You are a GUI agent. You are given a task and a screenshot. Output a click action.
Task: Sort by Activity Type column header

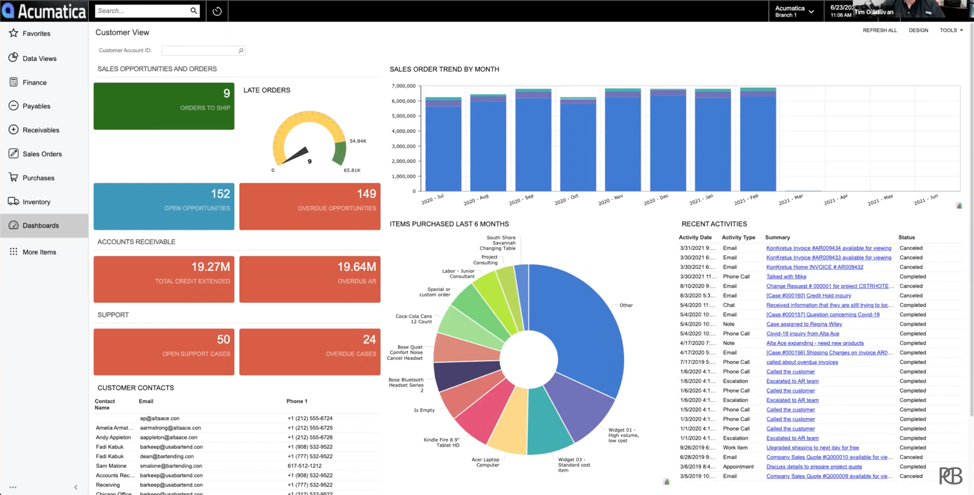tap(738, 237)
